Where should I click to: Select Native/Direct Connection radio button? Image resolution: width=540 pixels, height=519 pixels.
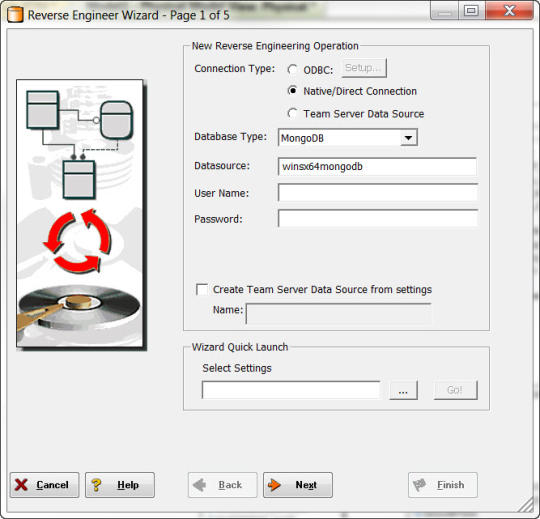click(292, 91)
